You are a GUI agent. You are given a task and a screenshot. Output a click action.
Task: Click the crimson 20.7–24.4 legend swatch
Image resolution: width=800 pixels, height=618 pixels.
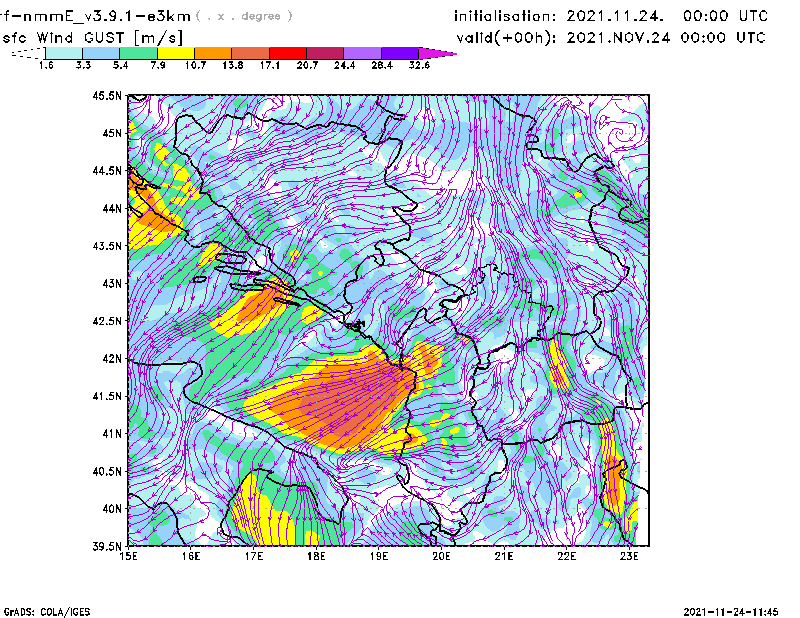click(325, 53)
